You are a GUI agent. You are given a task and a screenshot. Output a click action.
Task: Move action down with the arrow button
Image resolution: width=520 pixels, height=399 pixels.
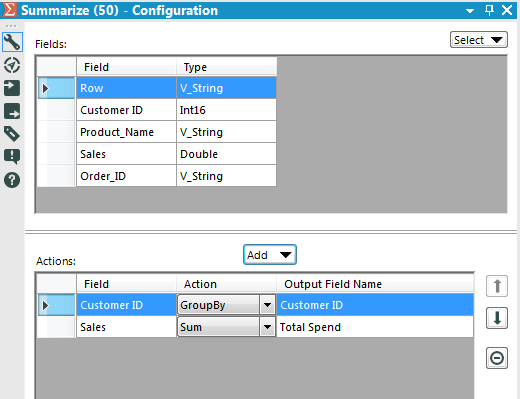[x=497, y=318]
